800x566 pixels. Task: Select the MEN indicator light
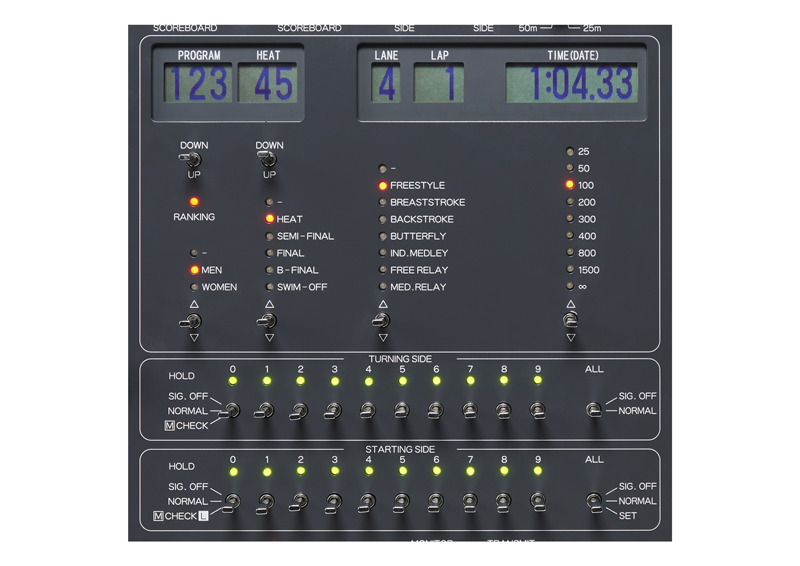[194, 270]
